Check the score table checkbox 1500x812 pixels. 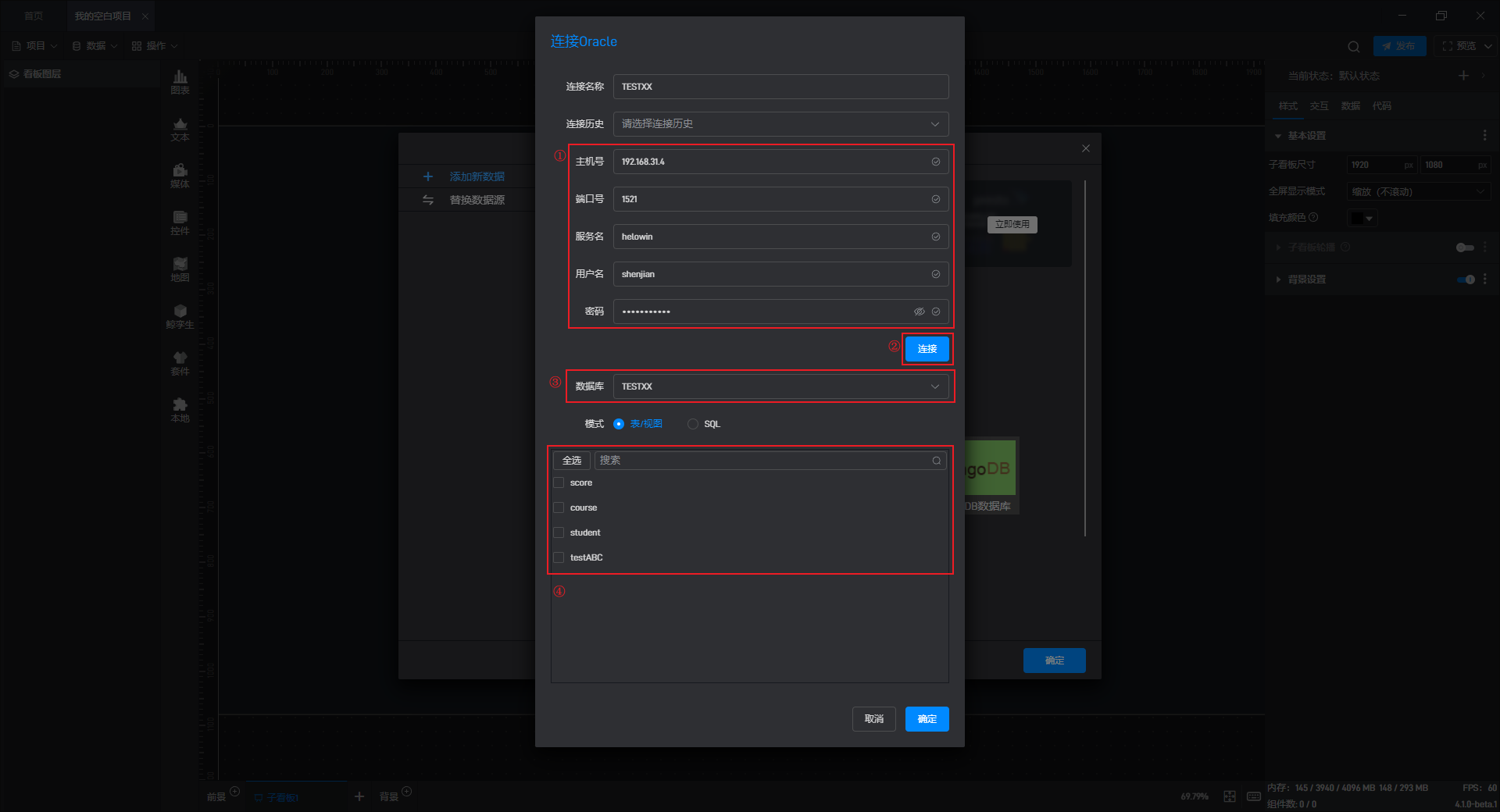(559, 483)
